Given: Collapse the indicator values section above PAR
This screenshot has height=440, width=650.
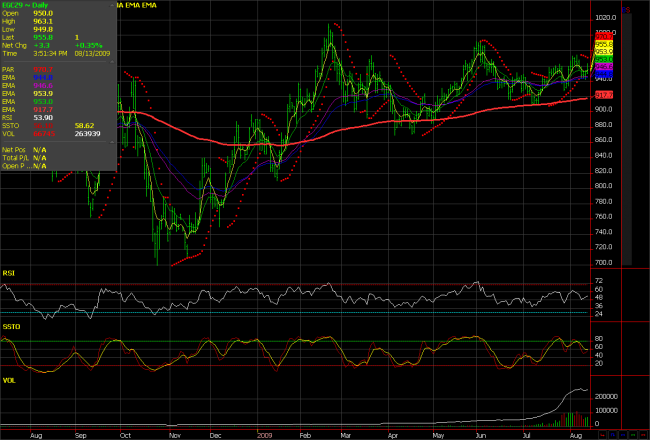Looking at the screenshot, I should pos(112,61).
